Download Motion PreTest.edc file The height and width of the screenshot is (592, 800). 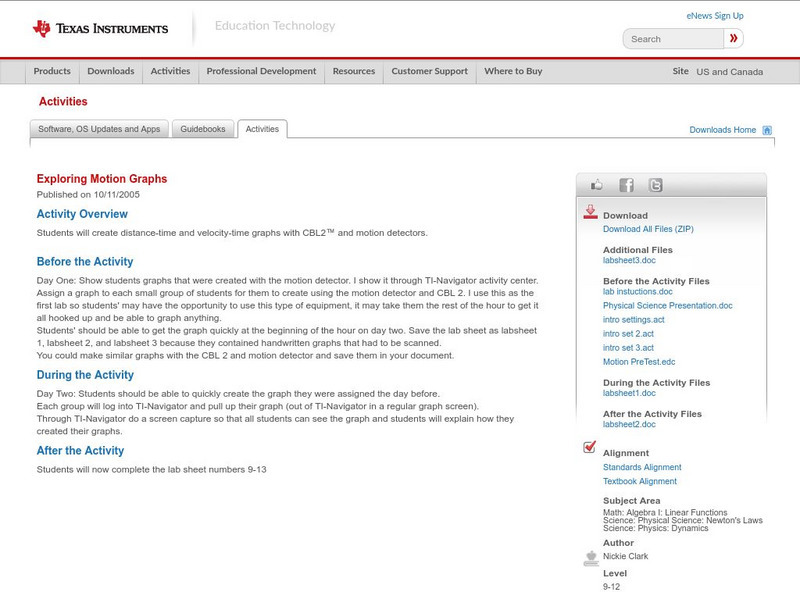[639, 362]
